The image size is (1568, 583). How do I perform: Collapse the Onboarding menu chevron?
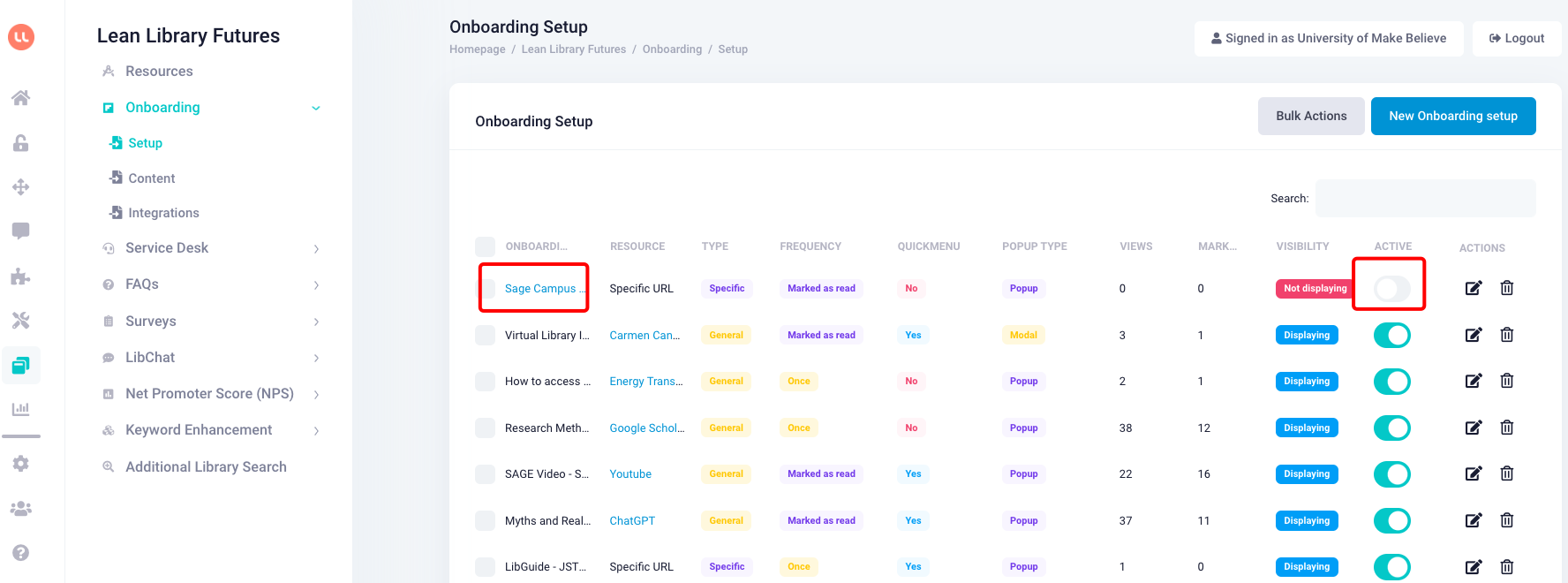pyautogui.click(x=316, y=108)
